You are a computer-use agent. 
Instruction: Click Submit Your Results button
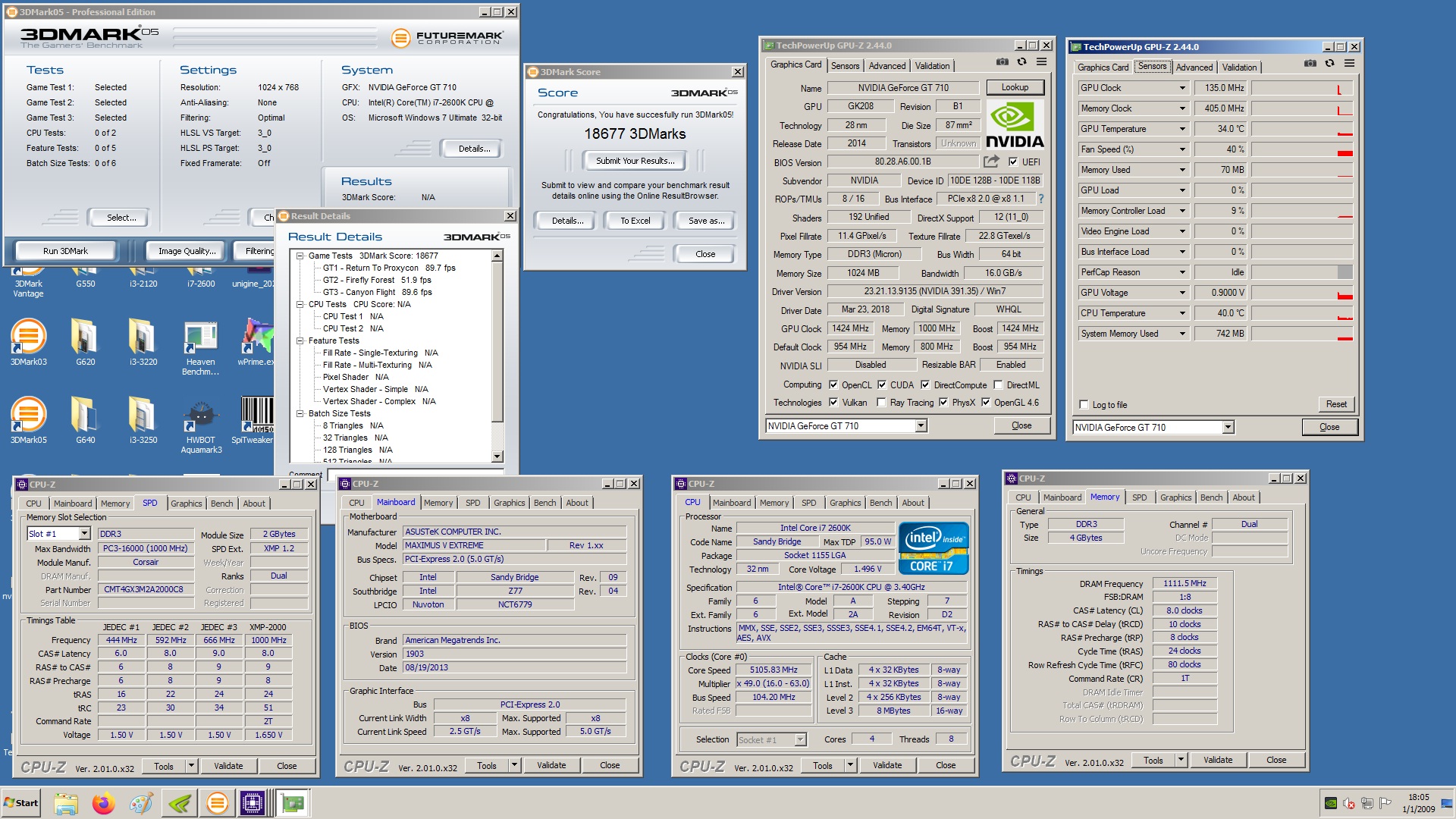point(635,161)
